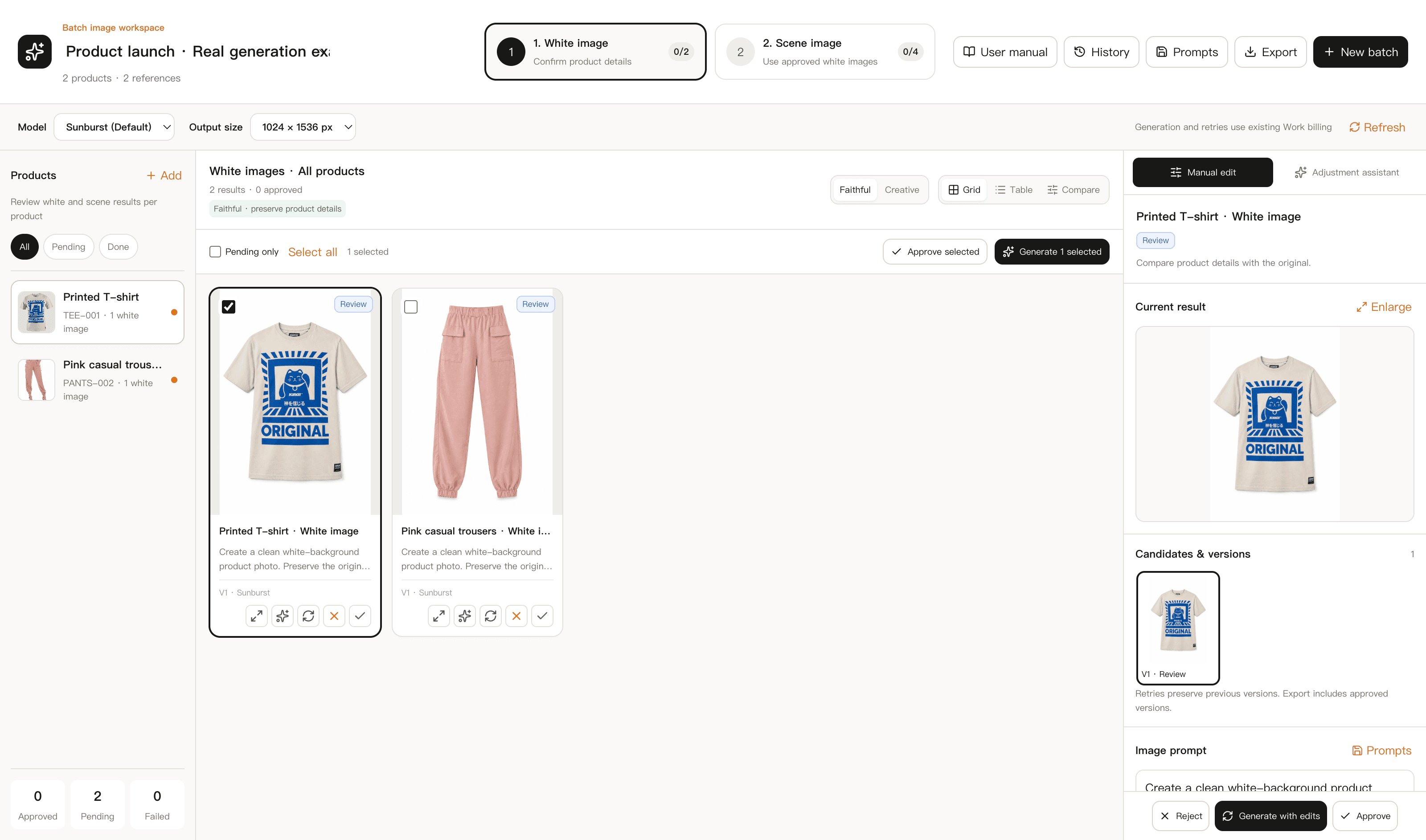This screenshot has width=1426, height=840.
Task: Select the V1 Review candidate thumbnail
Action: 1178,628
